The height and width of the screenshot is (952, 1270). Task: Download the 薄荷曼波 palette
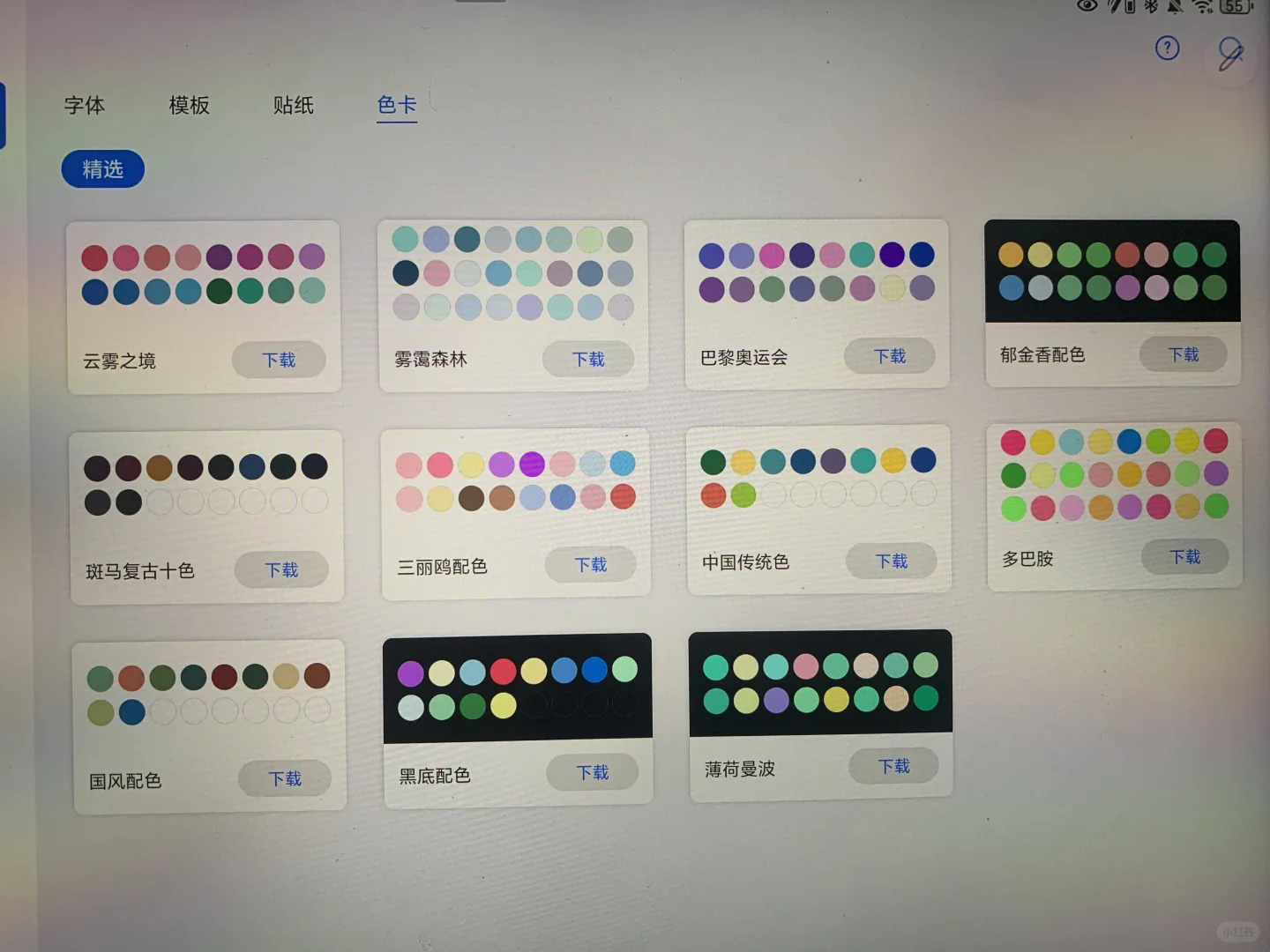pos(894,766)
